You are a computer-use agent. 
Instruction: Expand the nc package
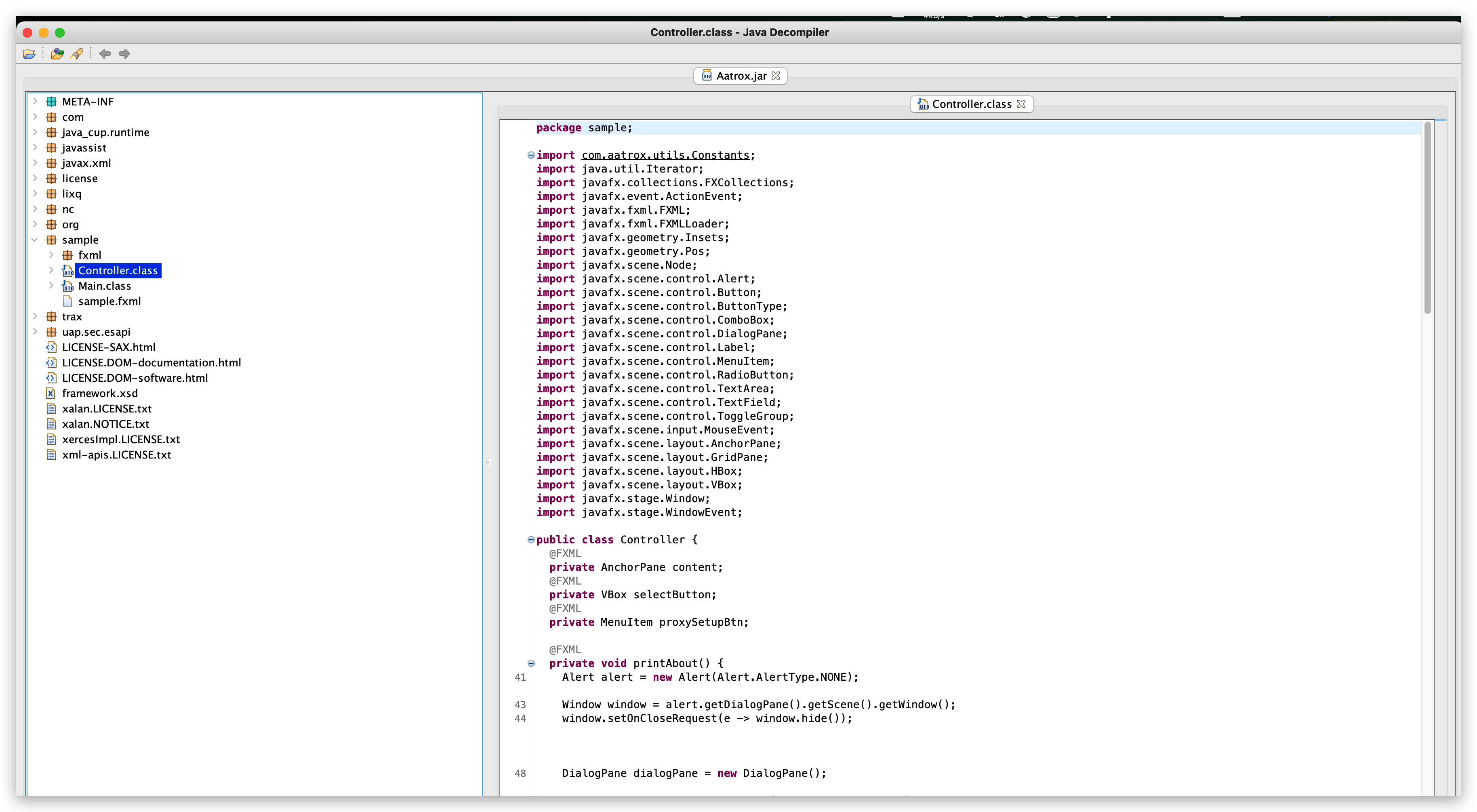[35, 209]
